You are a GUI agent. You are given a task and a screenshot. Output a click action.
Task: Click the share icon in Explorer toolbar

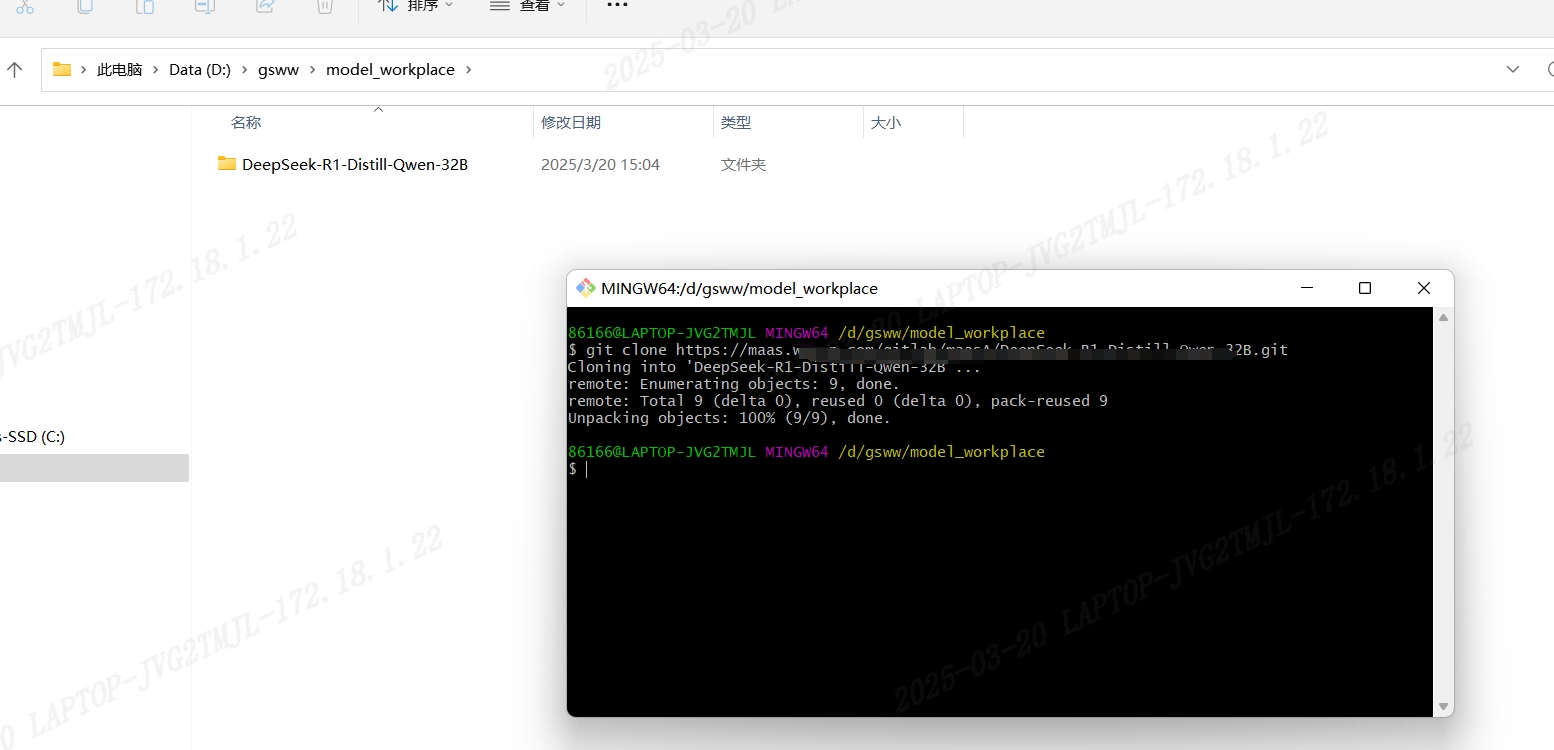(x=265, y=7)
